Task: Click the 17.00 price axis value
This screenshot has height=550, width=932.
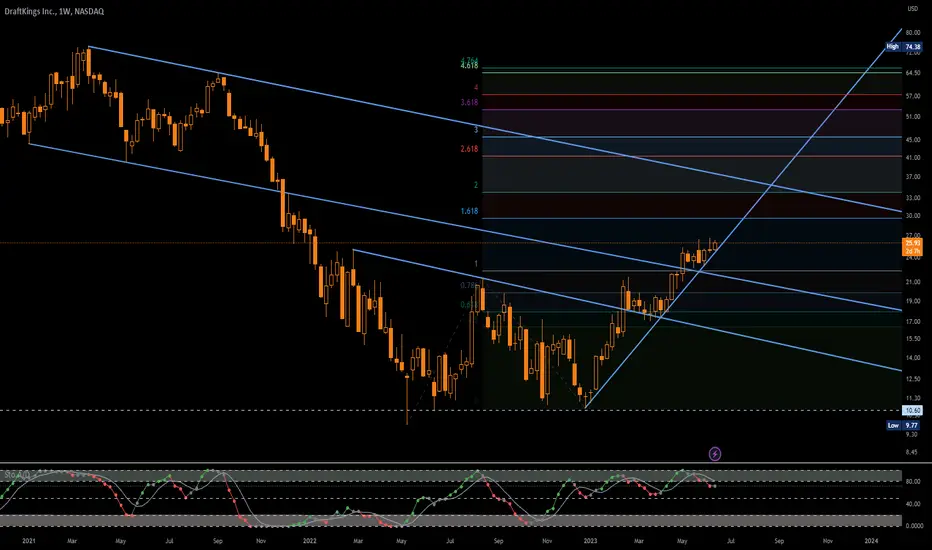Action: tap(912, 322)
